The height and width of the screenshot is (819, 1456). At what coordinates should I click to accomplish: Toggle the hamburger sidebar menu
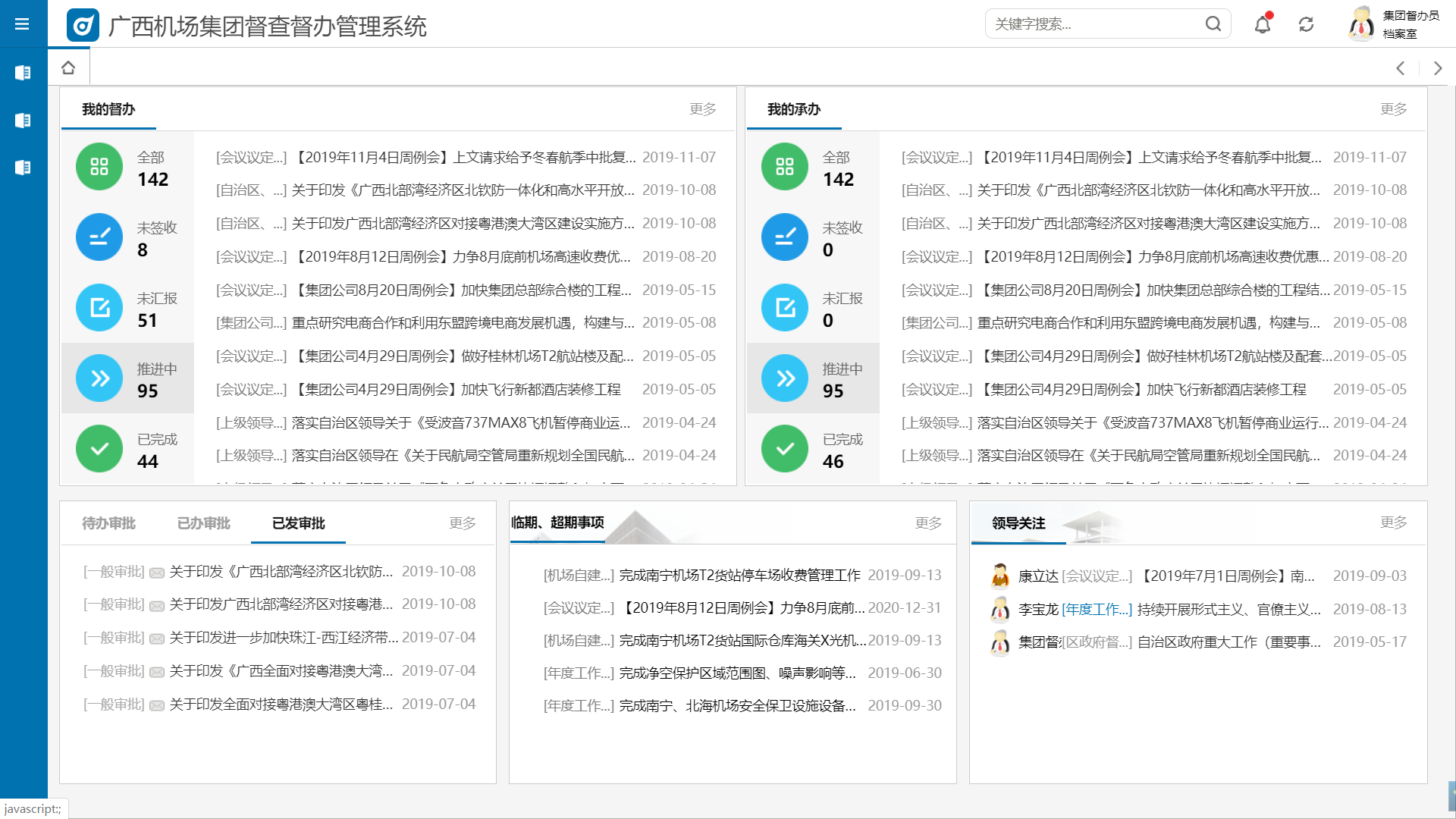coord(22,24)
